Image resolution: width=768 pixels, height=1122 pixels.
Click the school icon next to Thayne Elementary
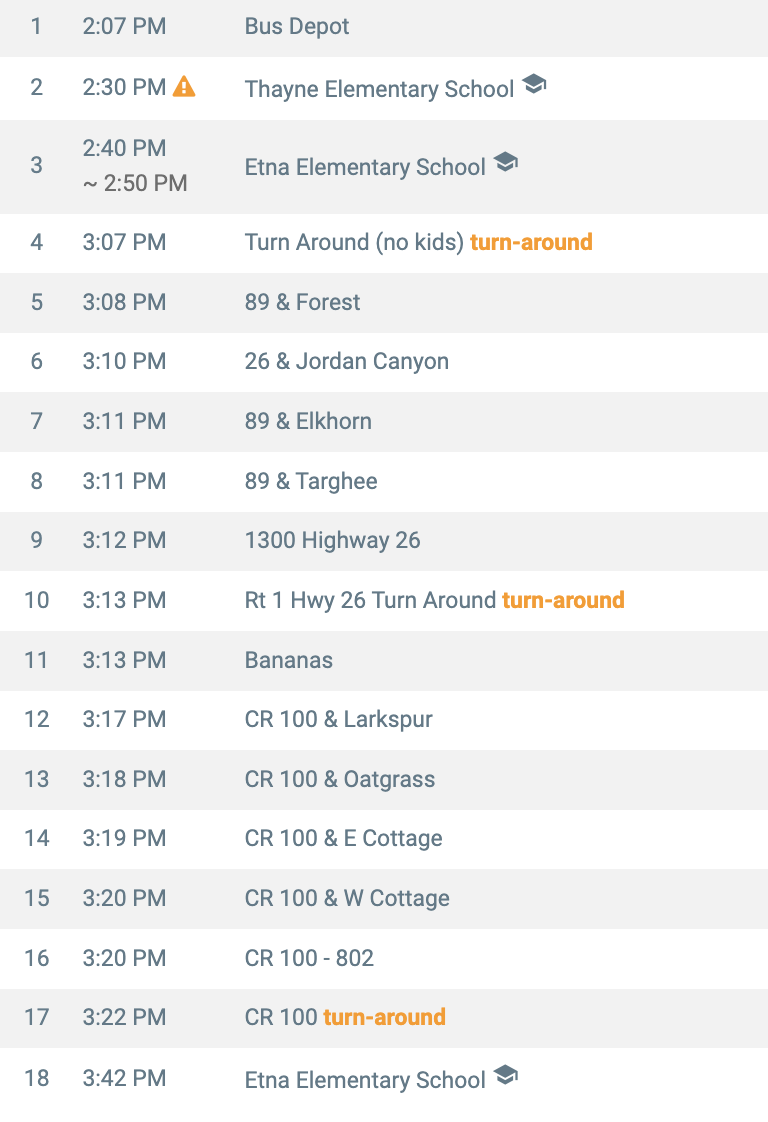[x=534, y=86]
